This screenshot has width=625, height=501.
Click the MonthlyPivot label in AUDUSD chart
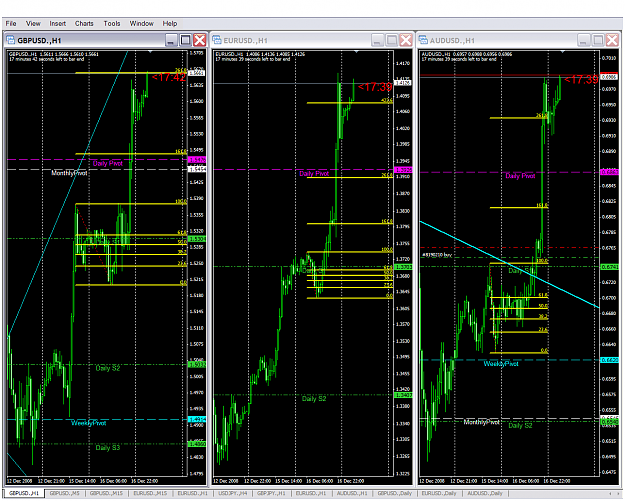pyautogui.click(x=482, y=422)
